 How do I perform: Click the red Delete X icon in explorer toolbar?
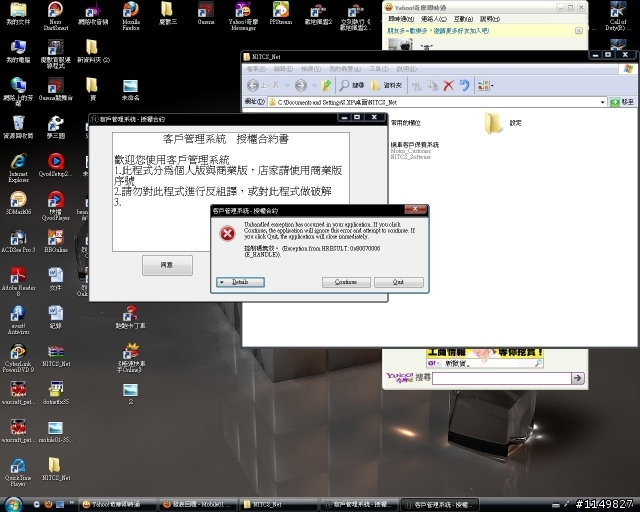(449, 85)
